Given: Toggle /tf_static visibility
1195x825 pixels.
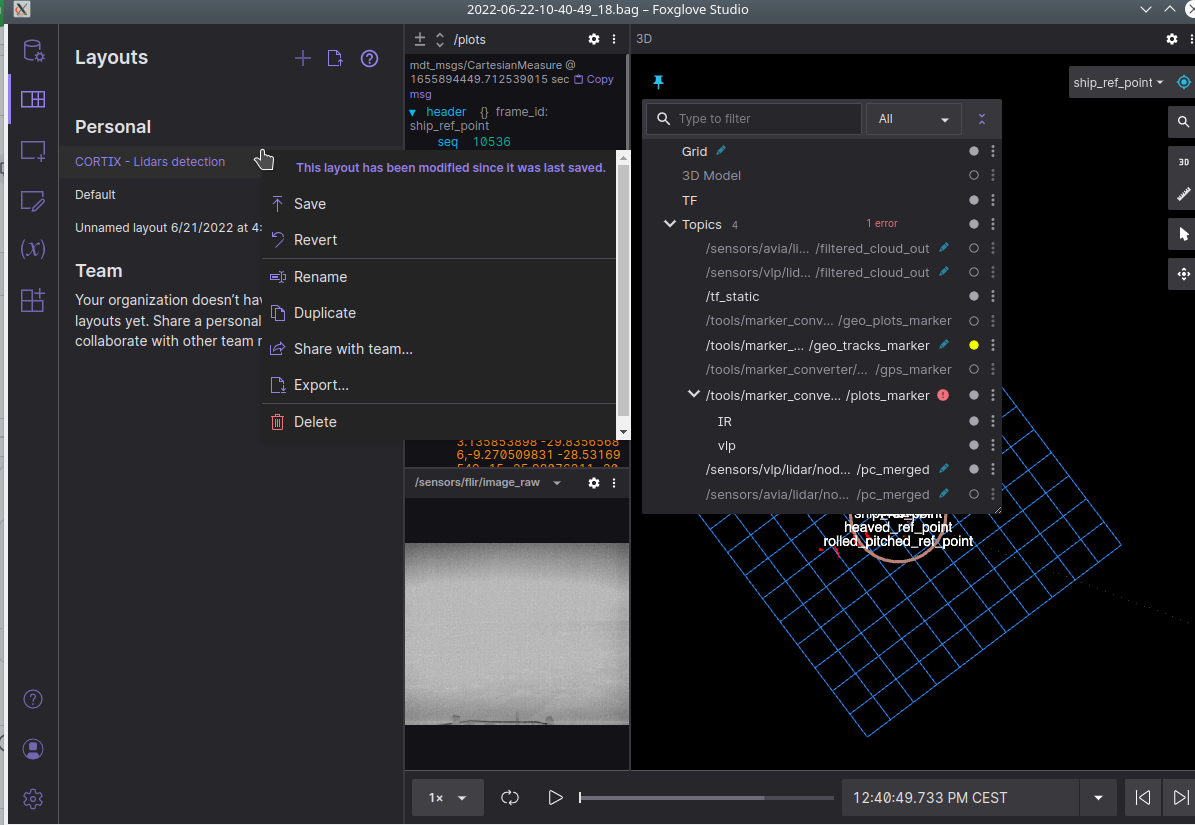Looking at the screenshot, I should (974, 296).
